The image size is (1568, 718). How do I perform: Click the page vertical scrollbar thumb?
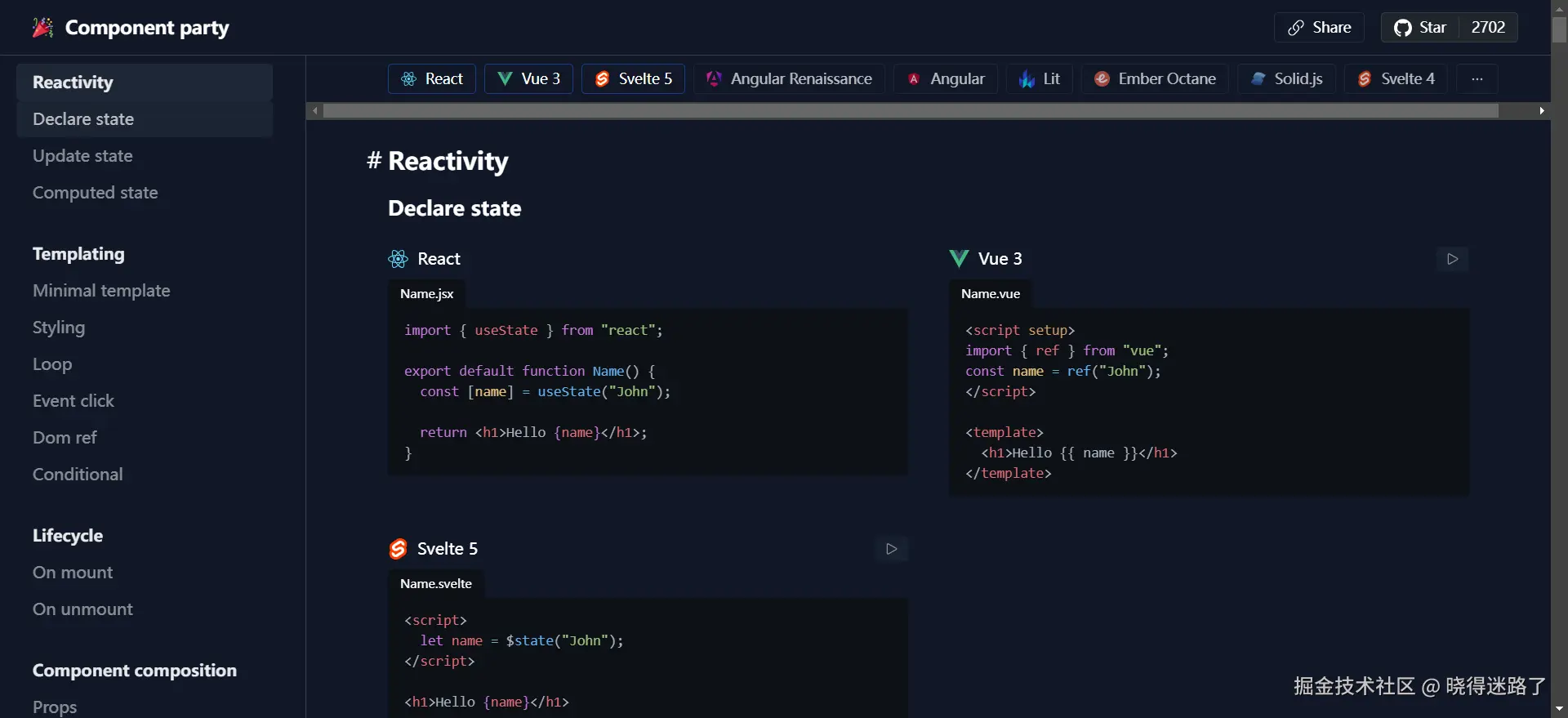pos(1559,29)
